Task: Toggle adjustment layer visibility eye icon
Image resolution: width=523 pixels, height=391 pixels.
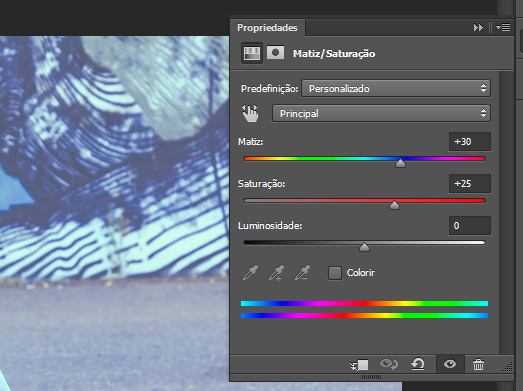Action: (450, 364)
